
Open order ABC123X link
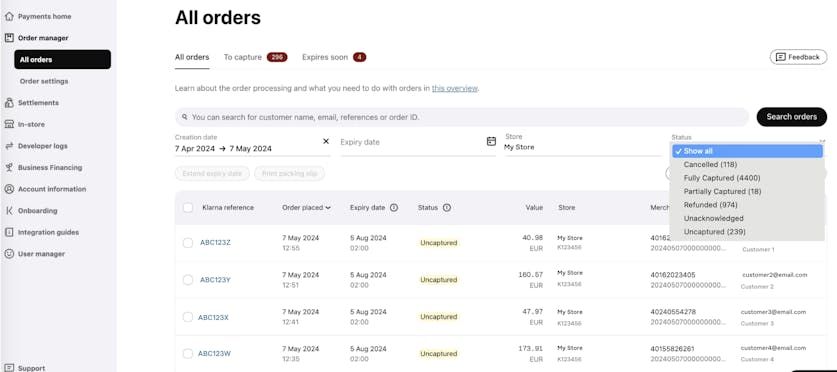[x=213, y=317]
